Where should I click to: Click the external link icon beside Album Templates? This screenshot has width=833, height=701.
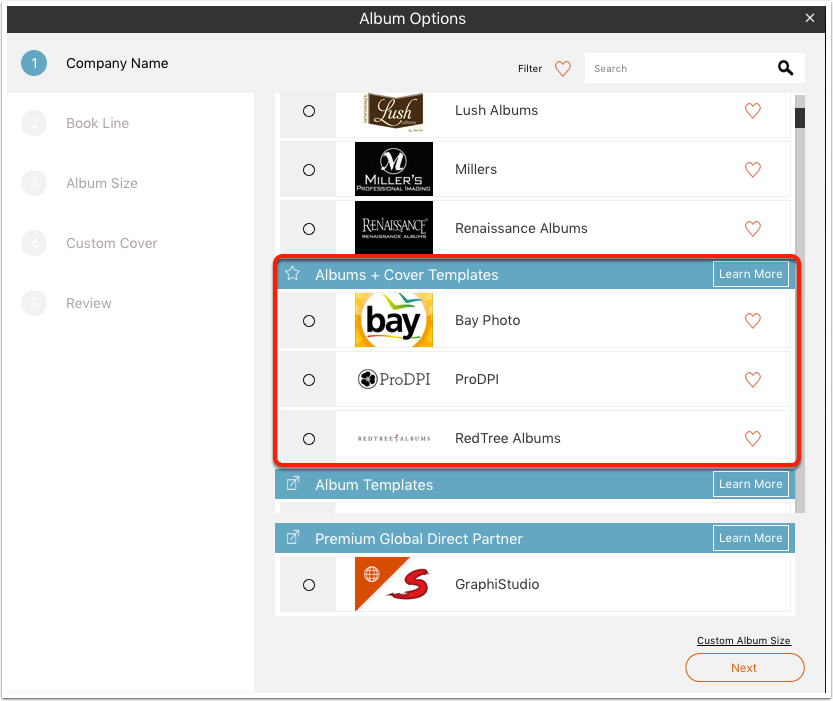(293, 484)
